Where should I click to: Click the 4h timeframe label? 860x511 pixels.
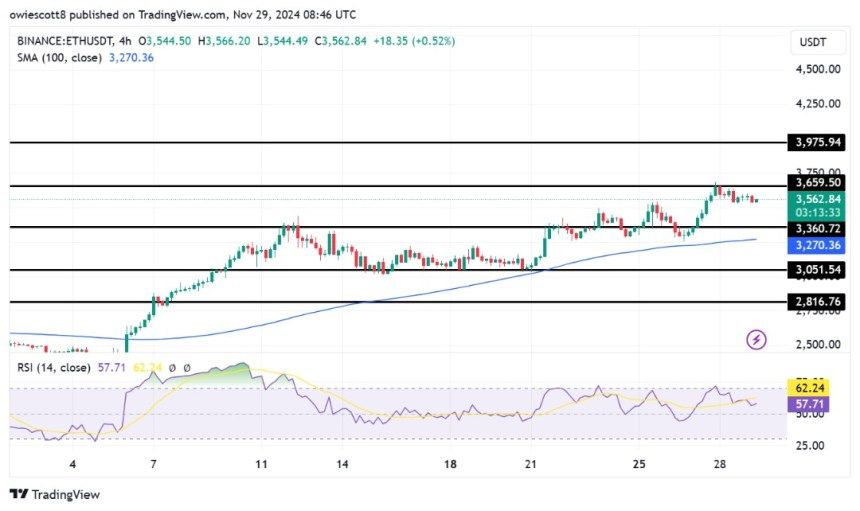pyautogui.click(x=125, y=41)
